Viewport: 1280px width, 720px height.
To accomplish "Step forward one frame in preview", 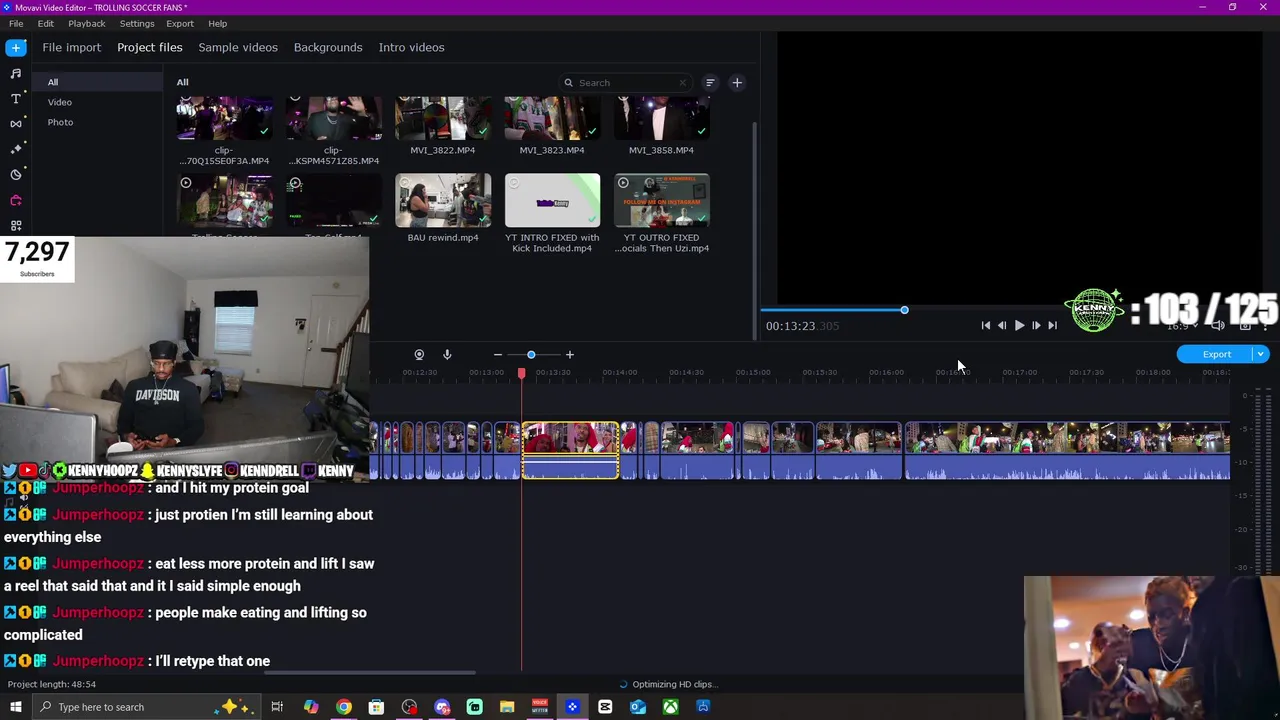I will [1036, 325].
